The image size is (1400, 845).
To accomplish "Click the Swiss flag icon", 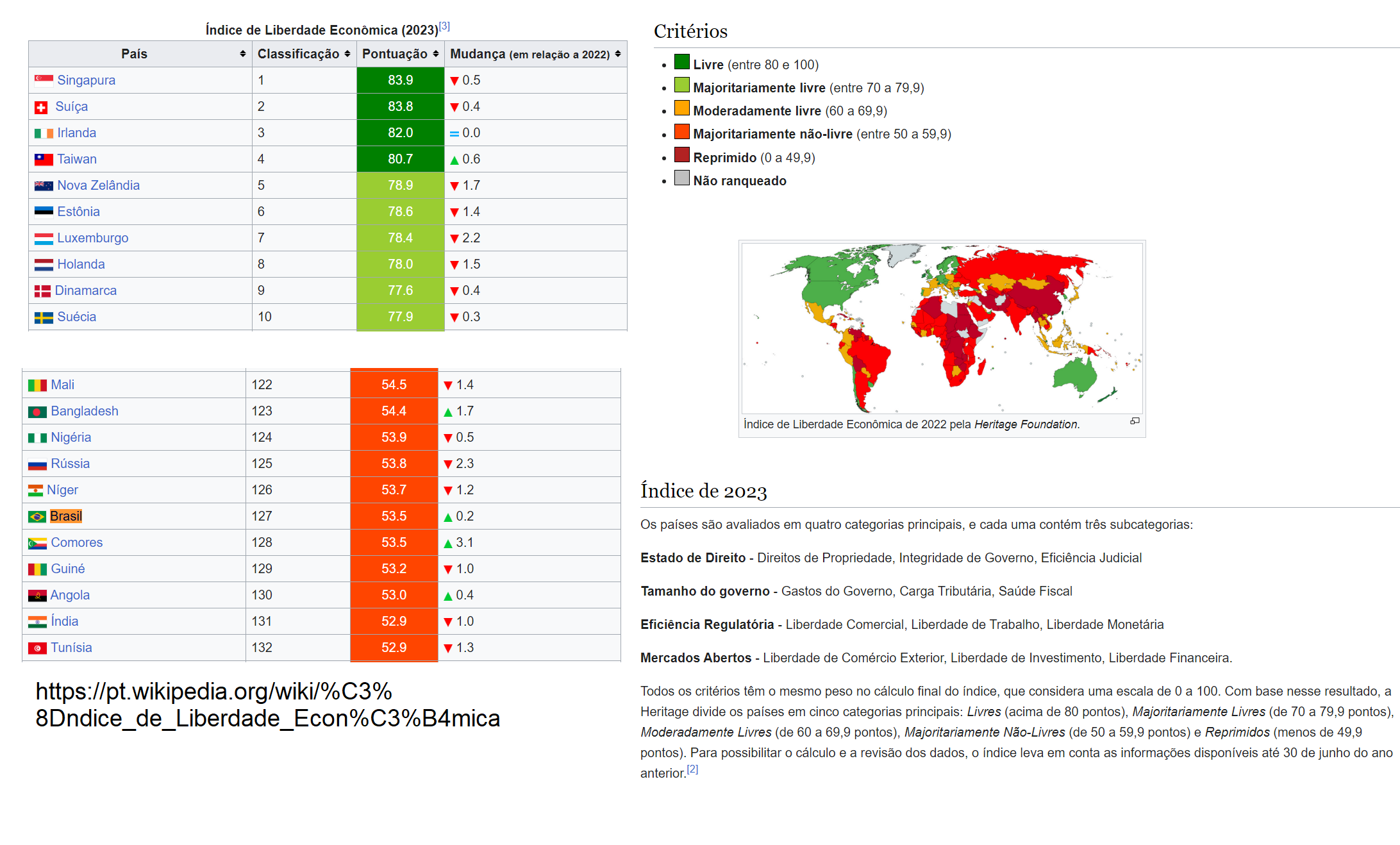I will point(41,107).
